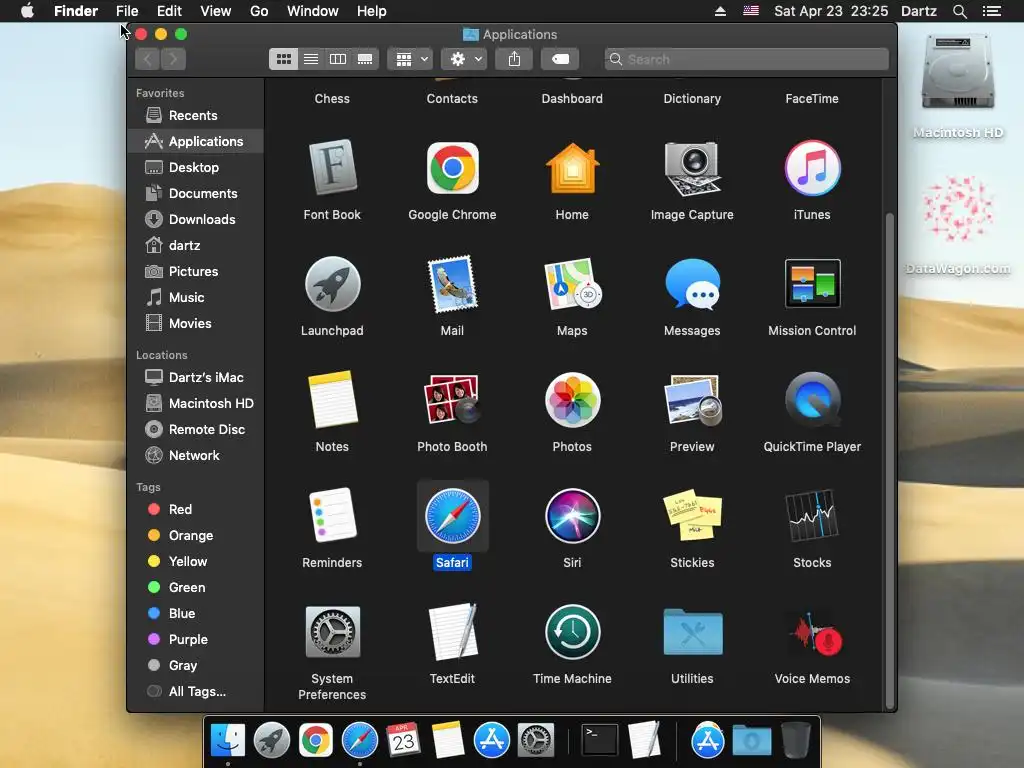Switch to gallery view in toolbar
This screenshot has width=1024, height=768.
pos(365,59)
